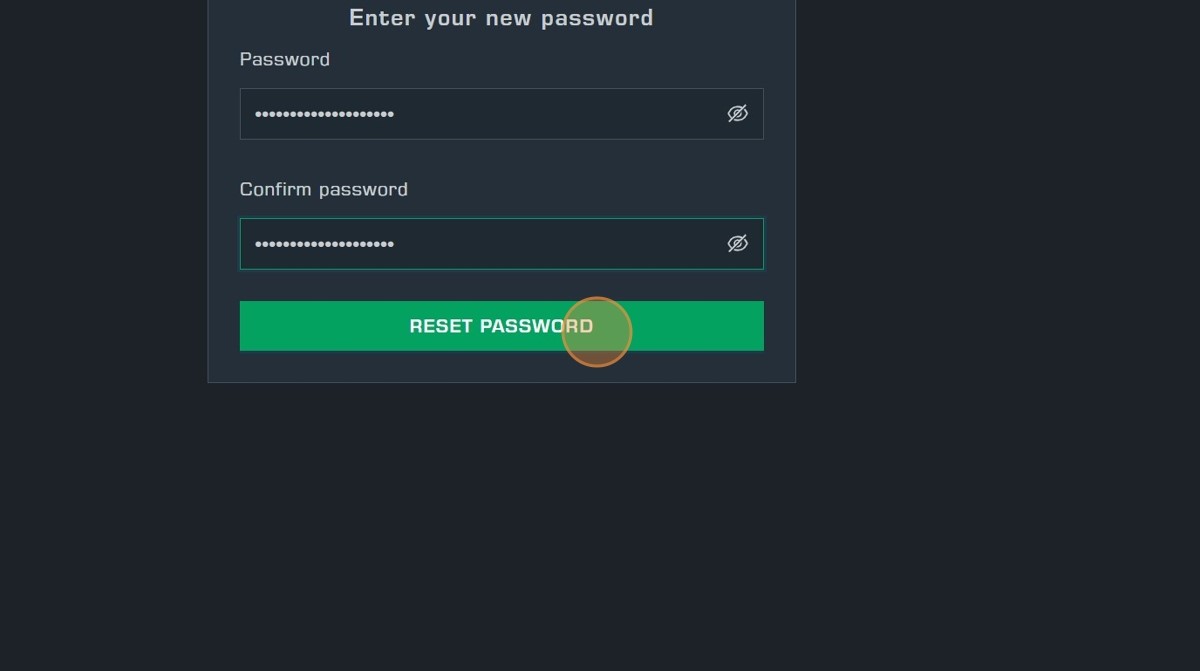Focus the Confirm password input field
1200x671 pixels.
click(480, 244)
